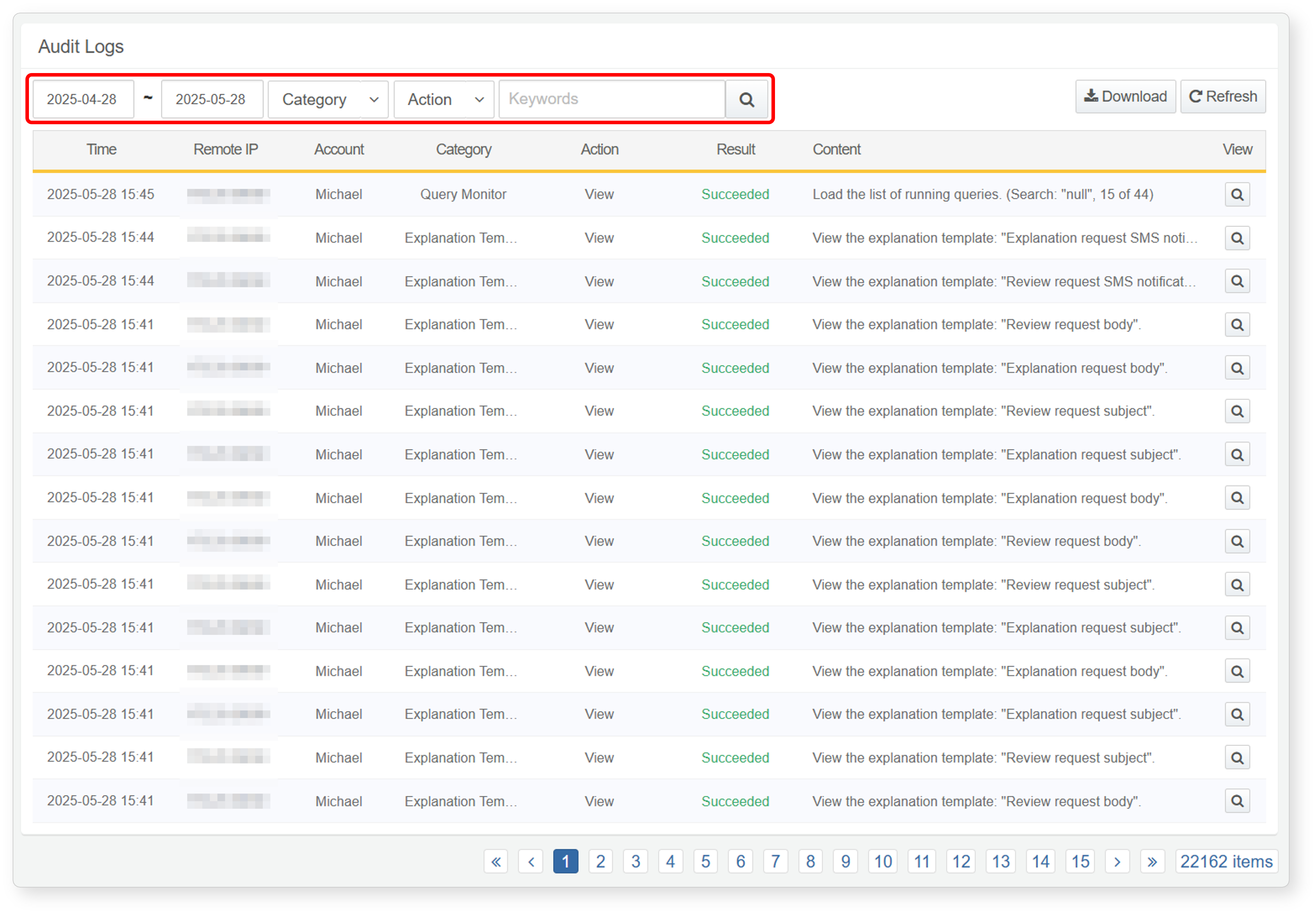The image size is (1316, 914).
Task: Go to page 5
Action: [705, 861]
